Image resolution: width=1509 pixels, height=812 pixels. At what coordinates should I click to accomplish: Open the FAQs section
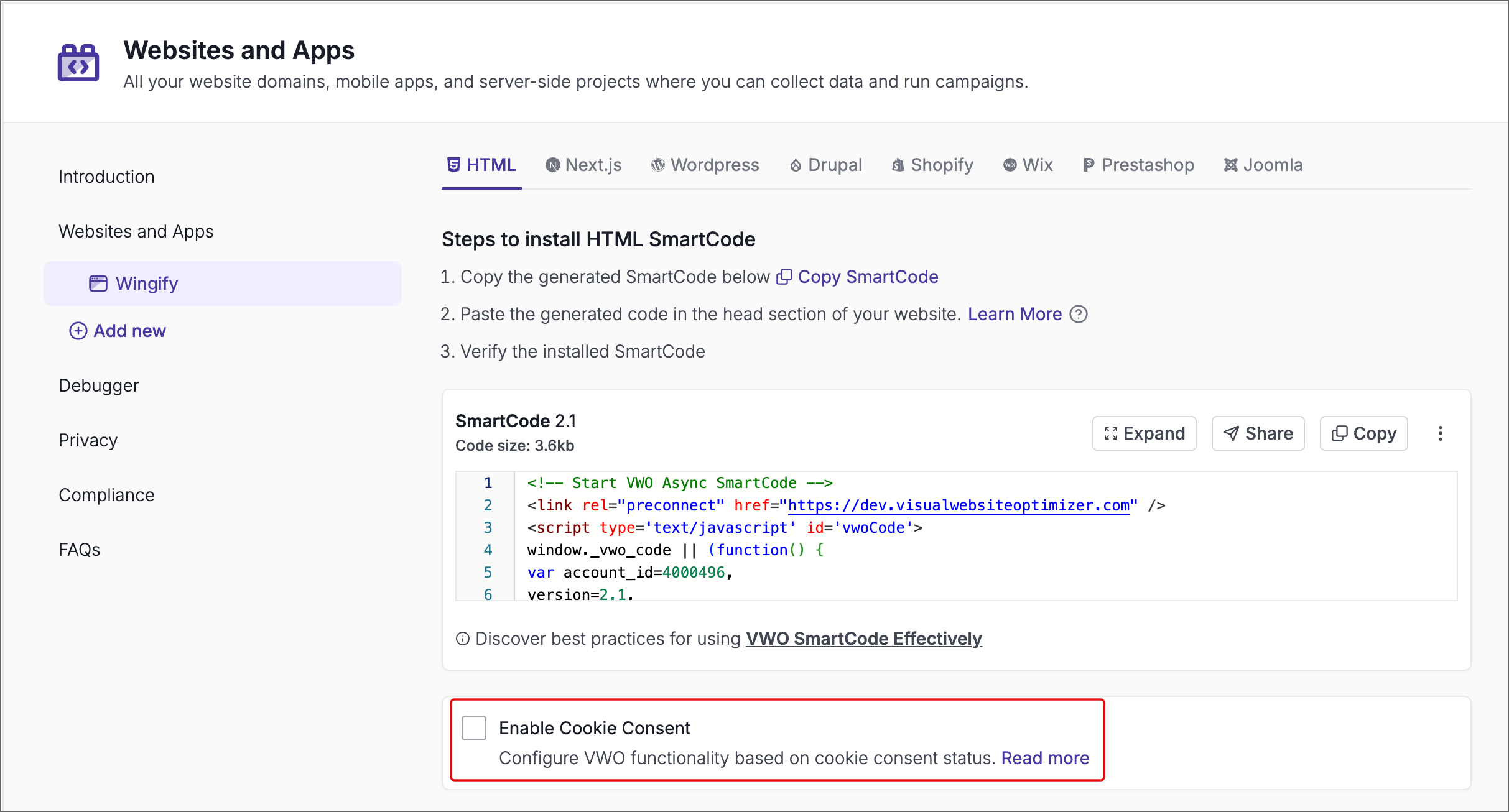79,550
